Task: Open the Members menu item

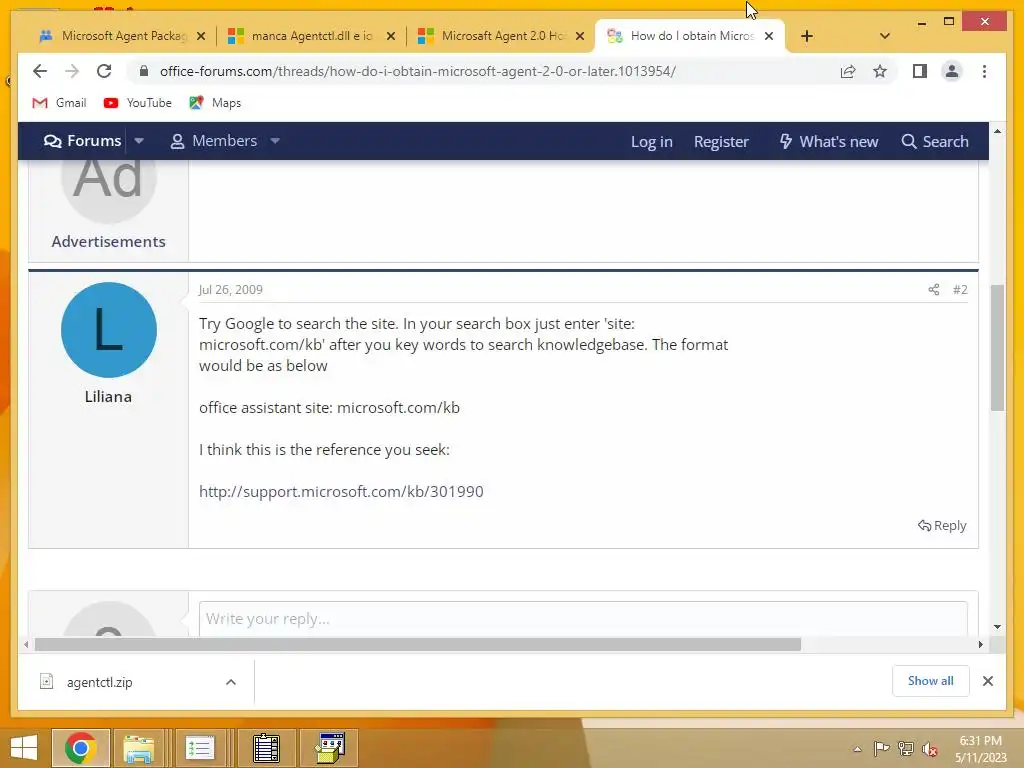Action: click(x=214, y=141)
